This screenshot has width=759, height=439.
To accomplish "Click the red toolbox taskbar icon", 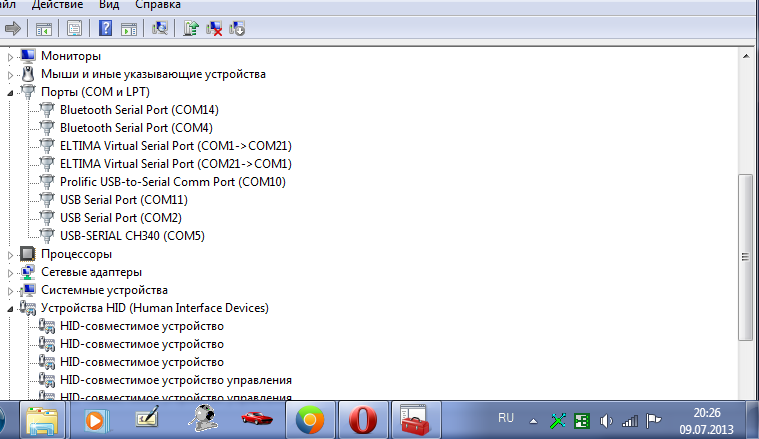I will coord(415,420).
